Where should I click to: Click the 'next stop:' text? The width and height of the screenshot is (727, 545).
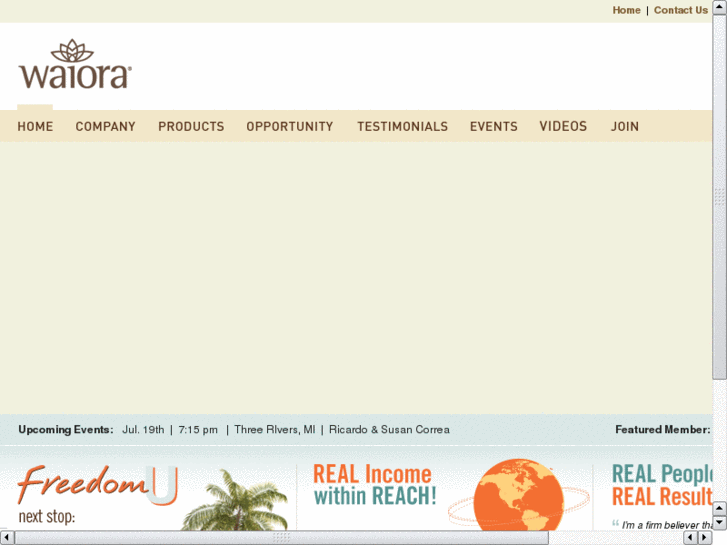point(46,516)
